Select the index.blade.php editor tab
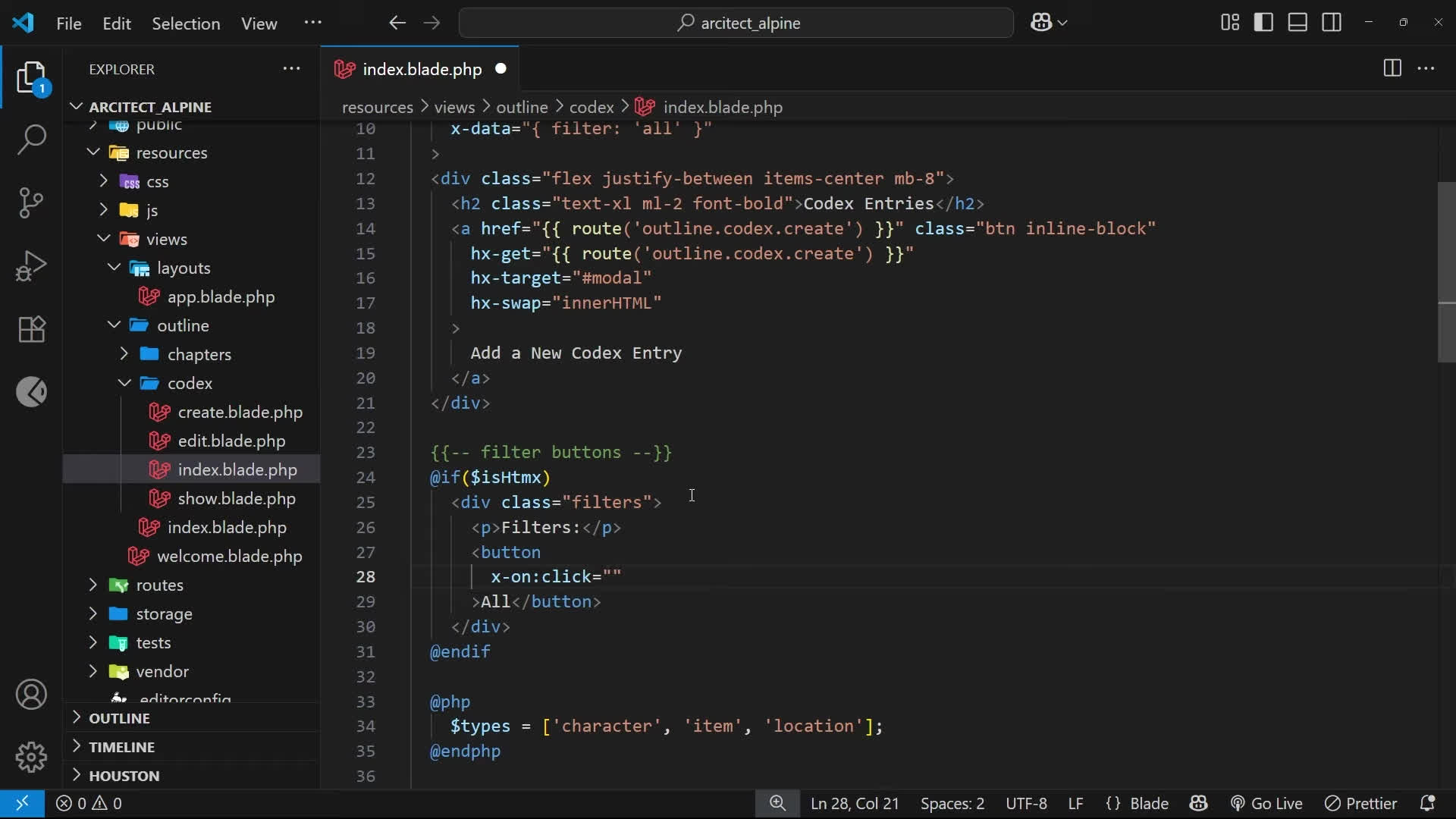Viewport: 1456px width, 819px height. click(x=422, y=69)
